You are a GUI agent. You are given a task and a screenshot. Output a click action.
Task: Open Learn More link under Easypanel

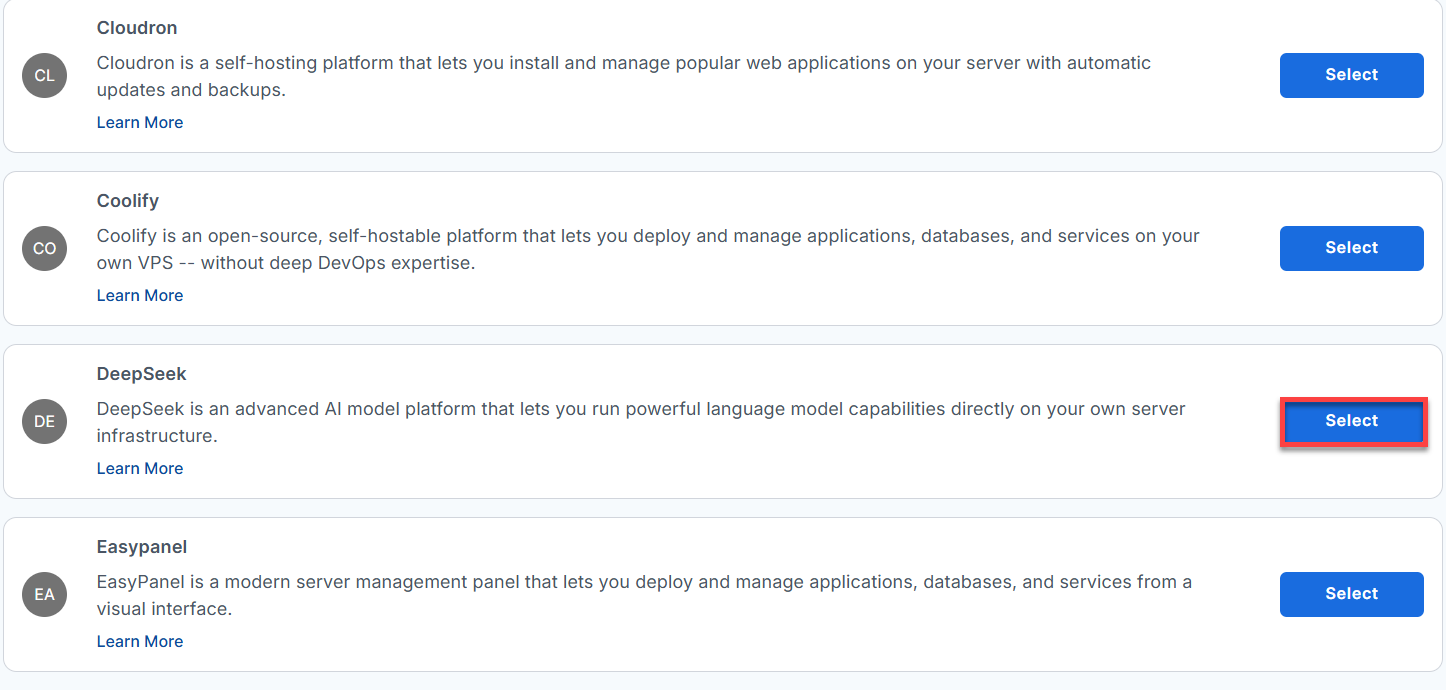140,642
